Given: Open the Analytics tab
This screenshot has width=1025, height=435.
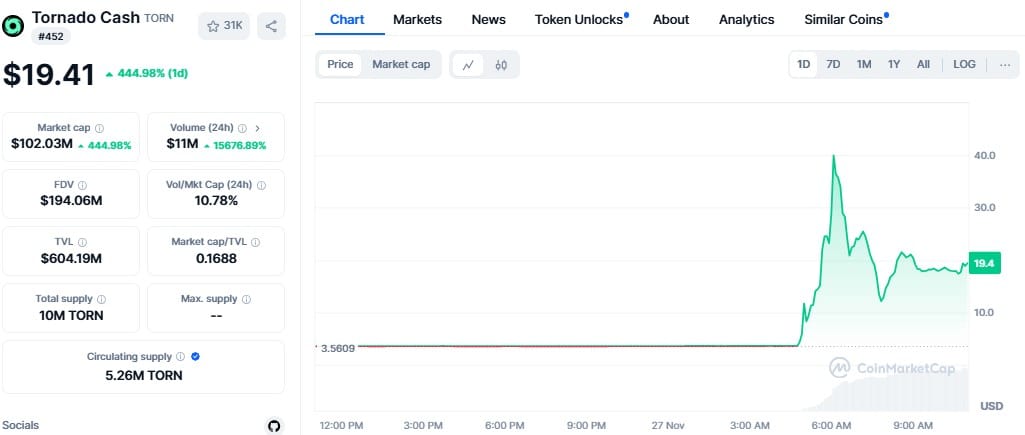Looking at the screenshot, I should point(747,20).
